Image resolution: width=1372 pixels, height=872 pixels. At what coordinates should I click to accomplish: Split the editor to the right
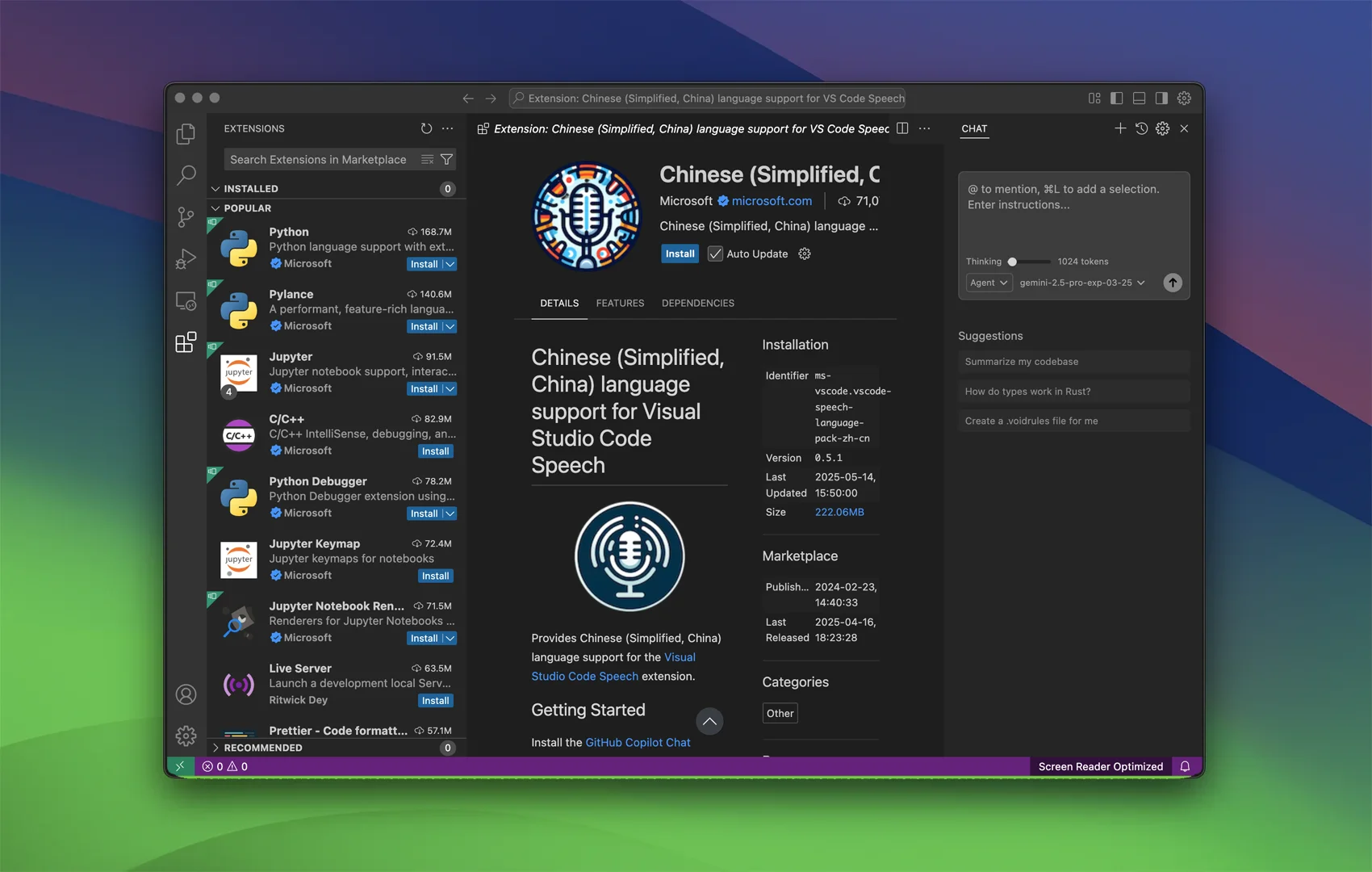click(902, 128)
